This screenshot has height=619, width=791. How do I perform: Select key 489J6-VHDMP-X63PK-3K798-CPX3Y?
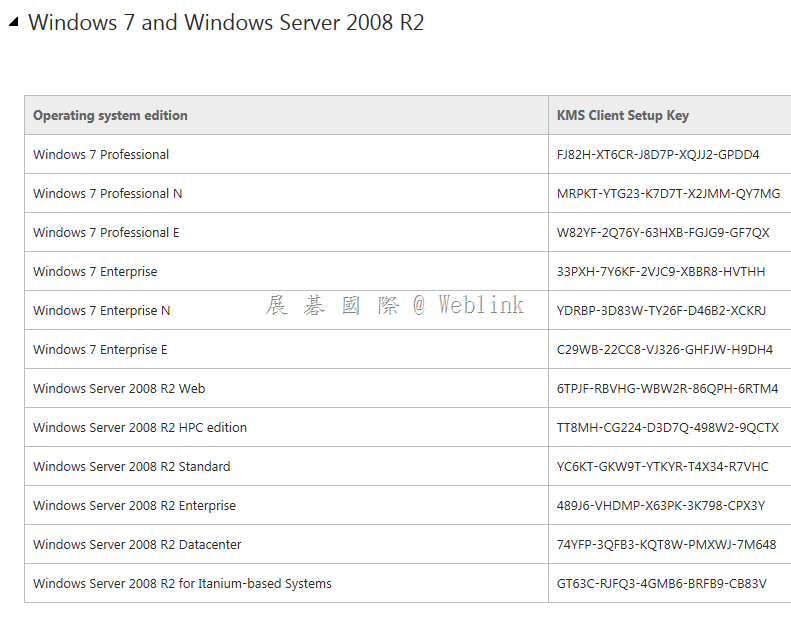click(661, 505)
